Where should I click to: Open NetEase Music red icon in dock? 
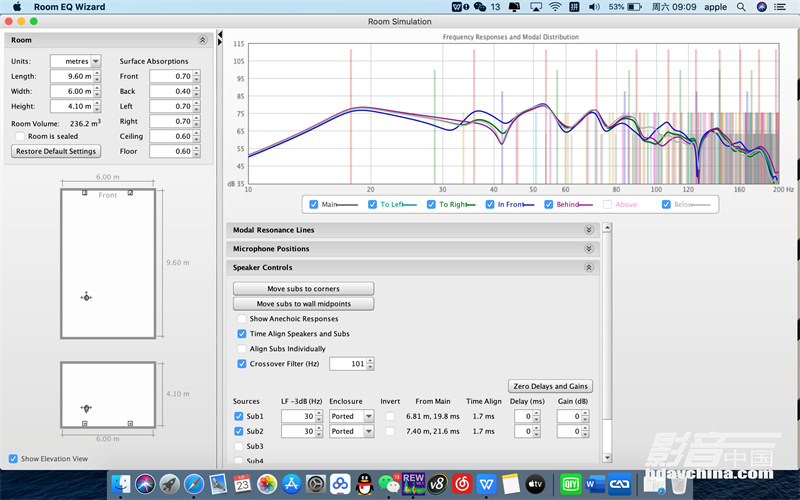pyautogui.click(x=462, y=484)
